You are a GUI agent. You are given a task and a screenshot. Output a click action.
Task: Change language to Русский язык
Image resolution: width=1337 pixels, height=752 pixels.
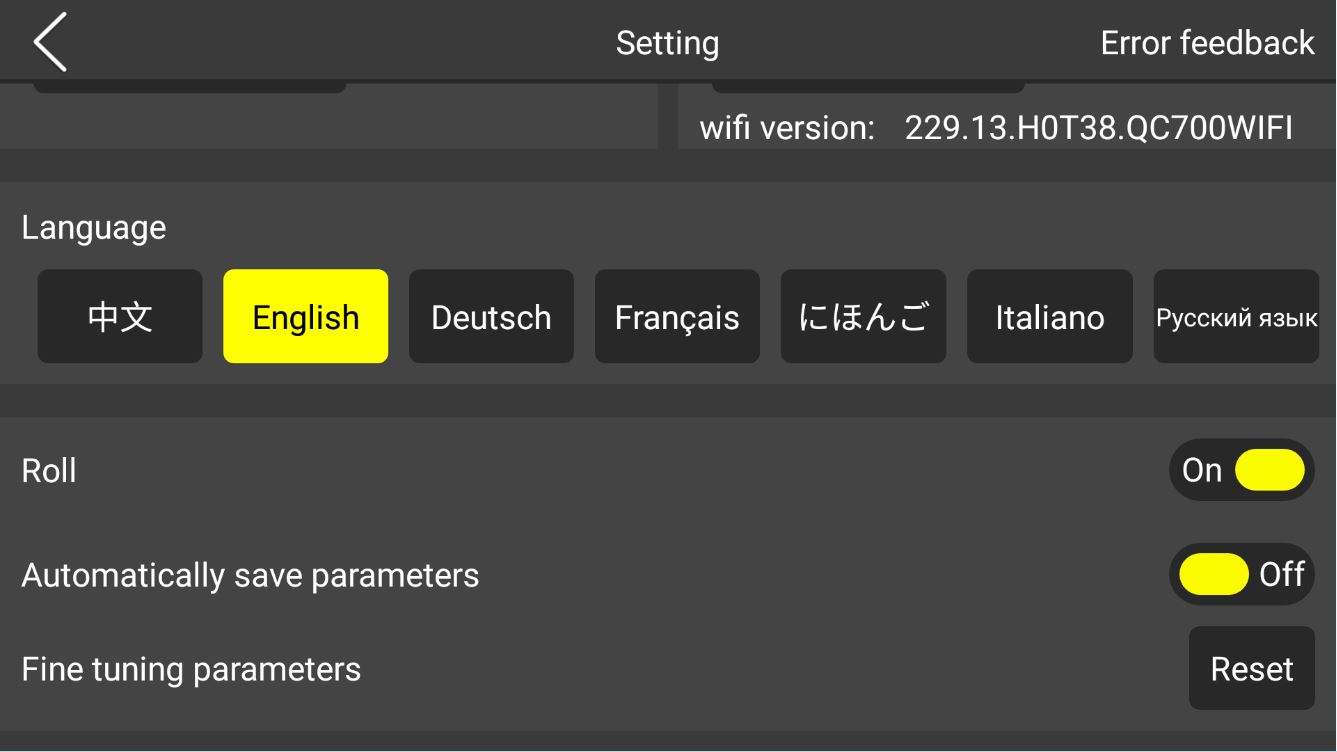click(x=1236, y=316)
